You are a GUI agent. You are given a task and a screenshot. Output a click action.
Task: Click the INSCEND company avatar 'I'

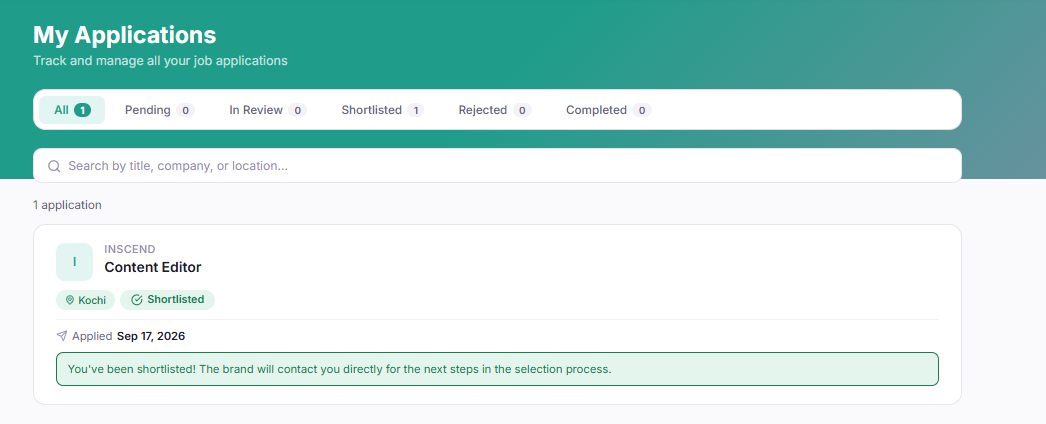(75, 262)
